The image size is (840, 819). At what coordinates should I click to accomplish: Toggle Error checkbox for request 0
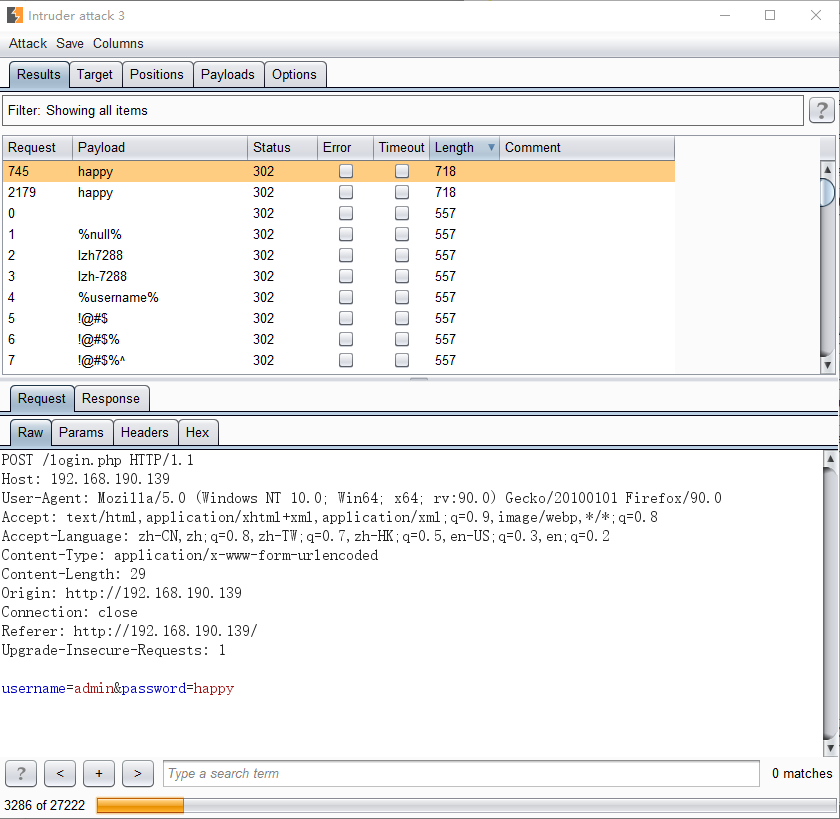tap(346, 213)
